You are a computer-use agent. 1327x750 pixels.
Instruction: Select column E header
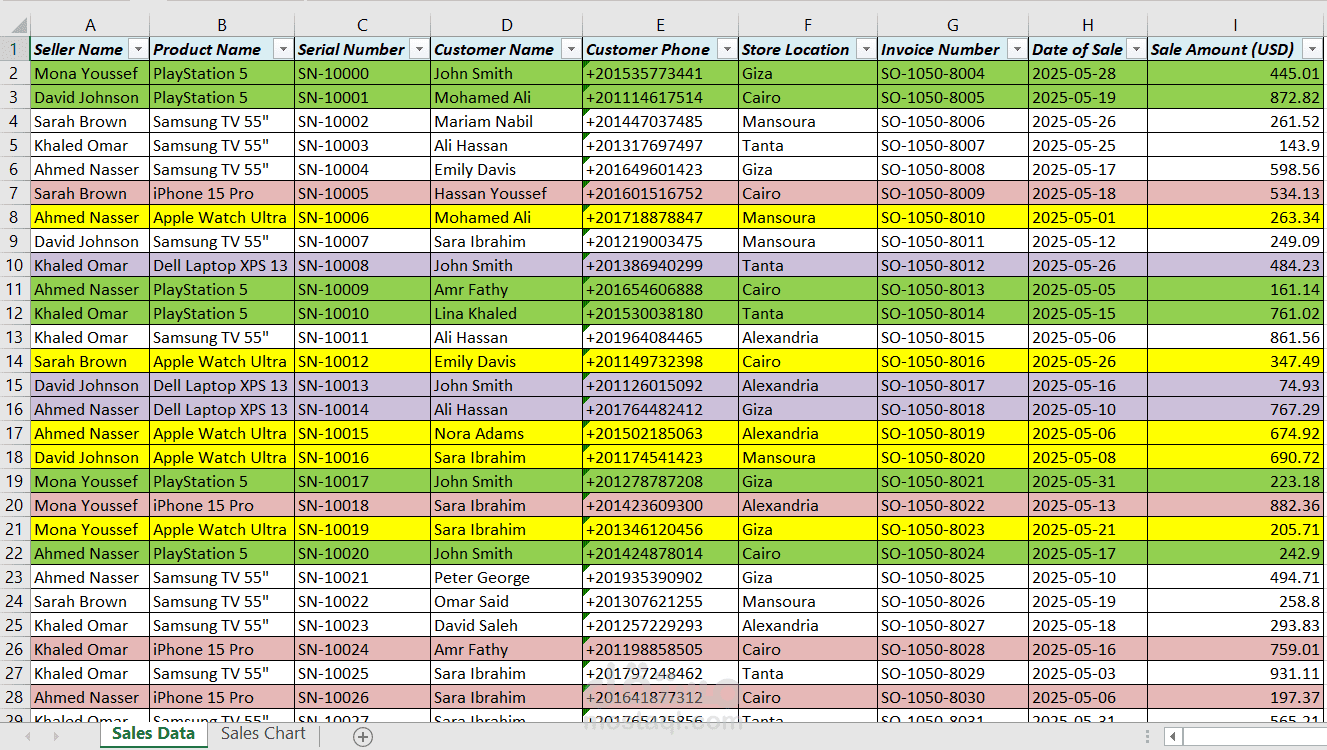[661, 25]
